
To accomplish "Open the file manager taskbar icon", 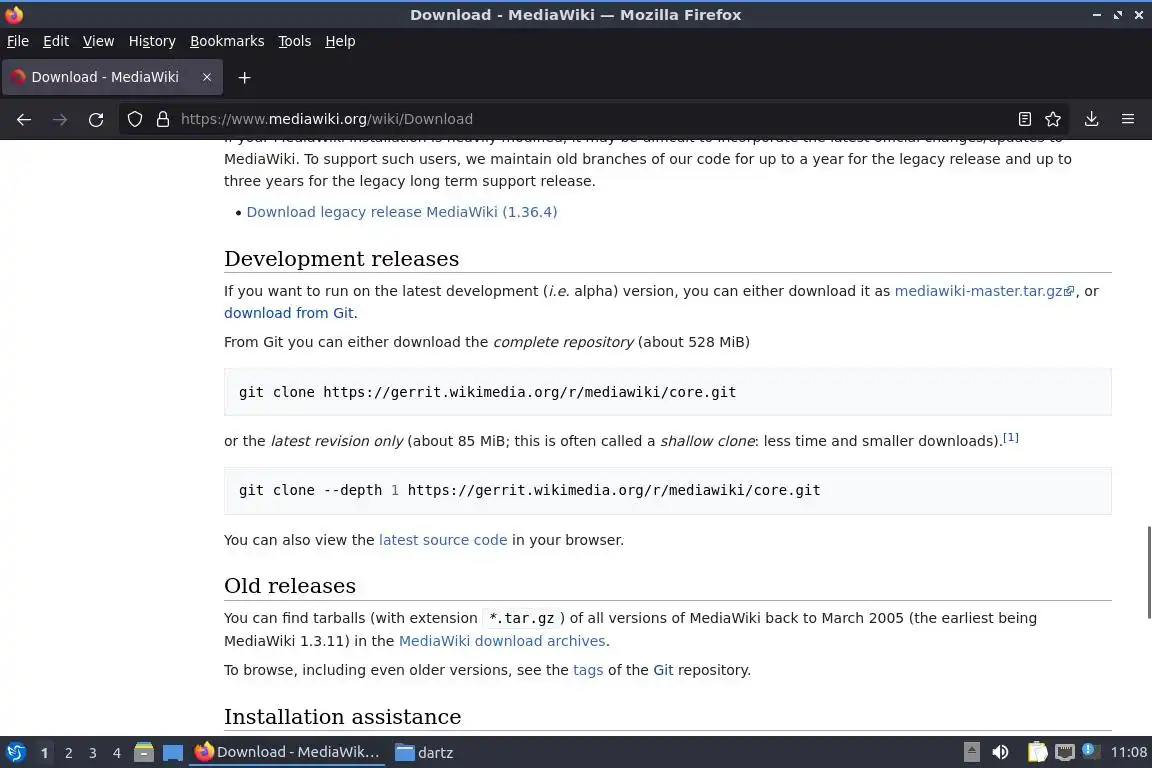I will point(144,753).
